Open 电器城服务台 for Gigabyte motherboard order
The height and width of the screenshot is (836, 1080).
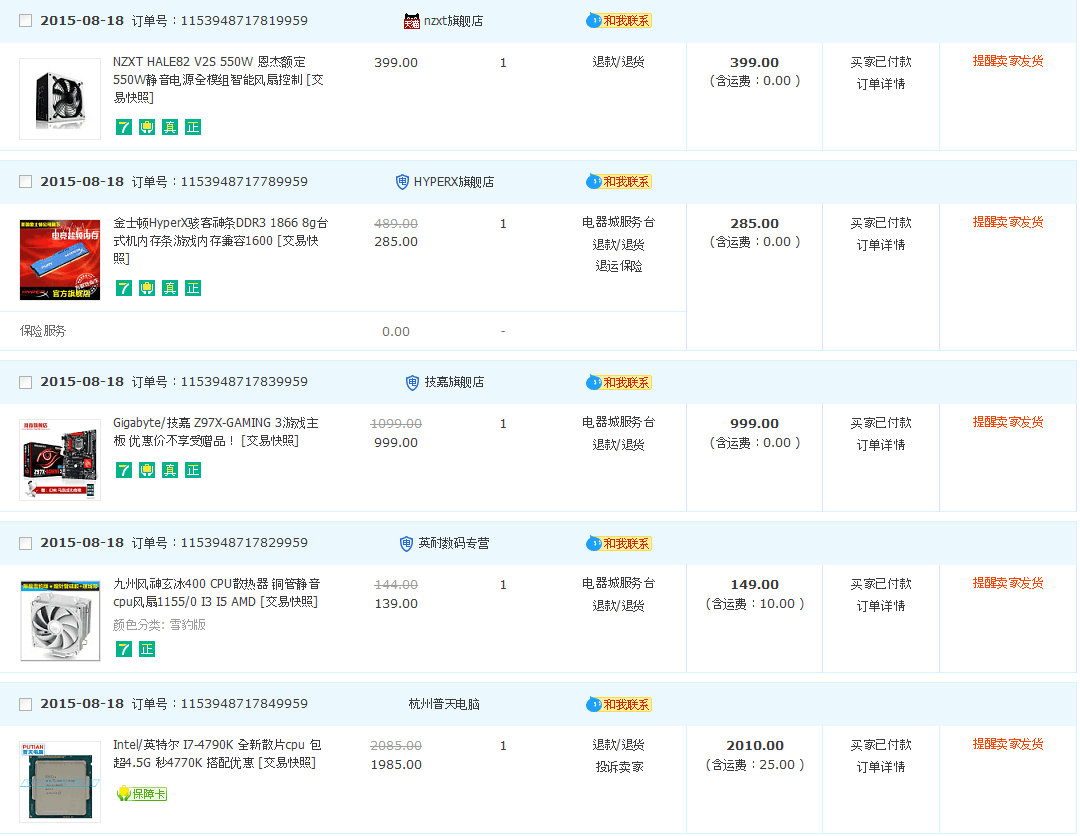[x=619, y=422]
